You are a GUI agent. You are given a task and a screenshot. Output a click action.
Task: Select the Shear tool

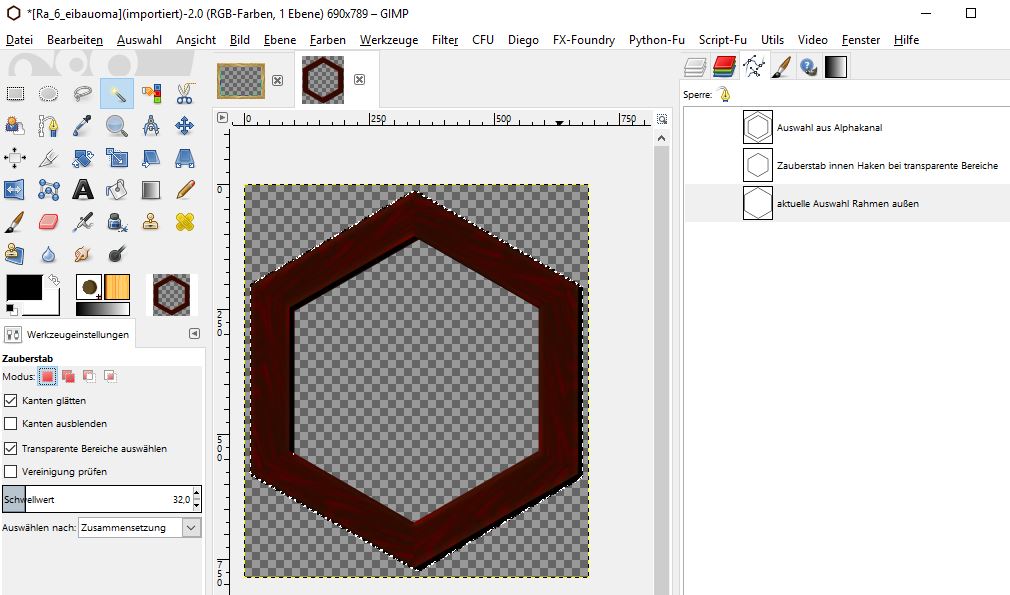(151, 158)
